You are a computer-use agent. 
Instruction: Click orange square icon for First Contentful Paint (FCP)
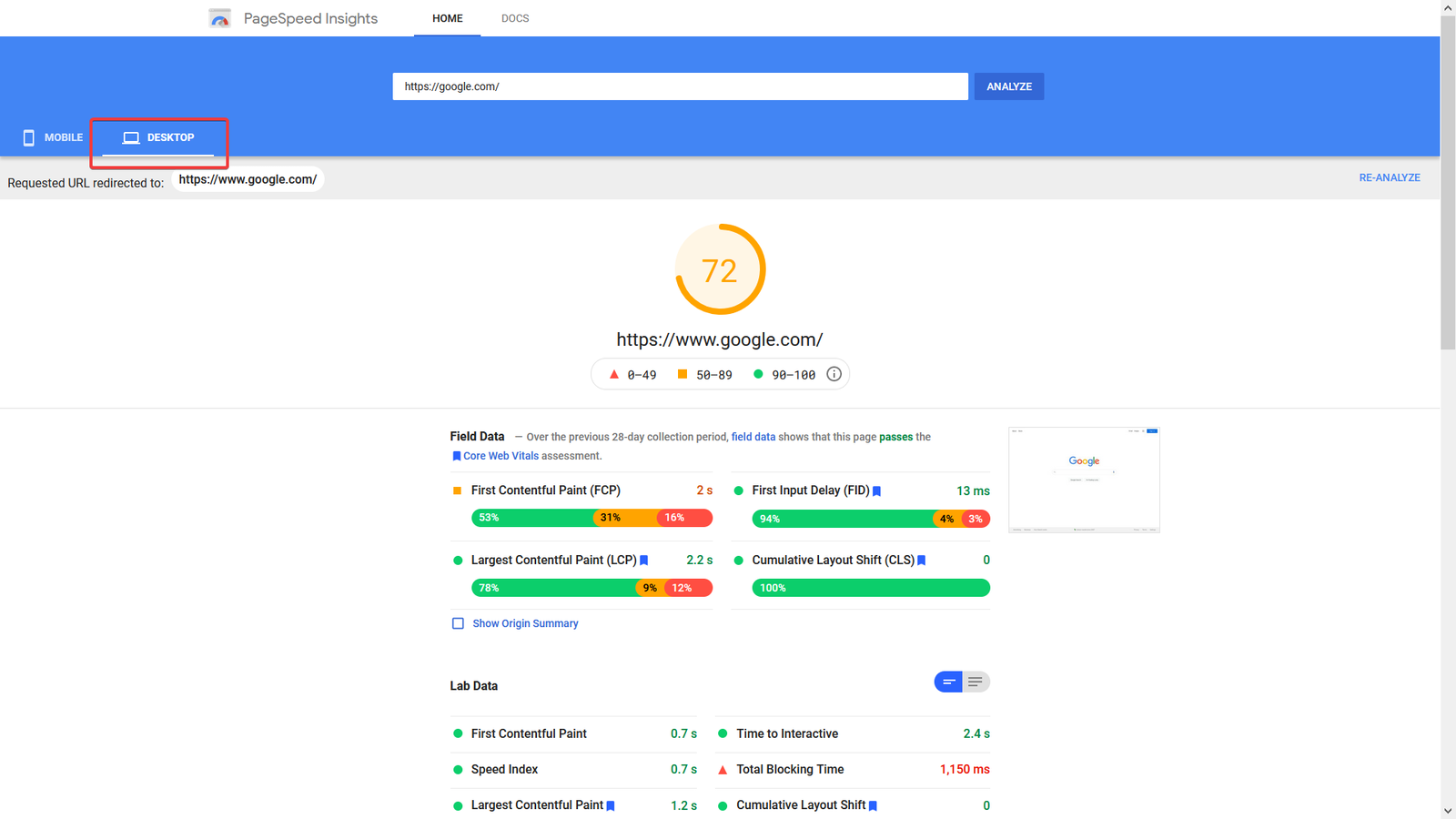coord(458,490)
